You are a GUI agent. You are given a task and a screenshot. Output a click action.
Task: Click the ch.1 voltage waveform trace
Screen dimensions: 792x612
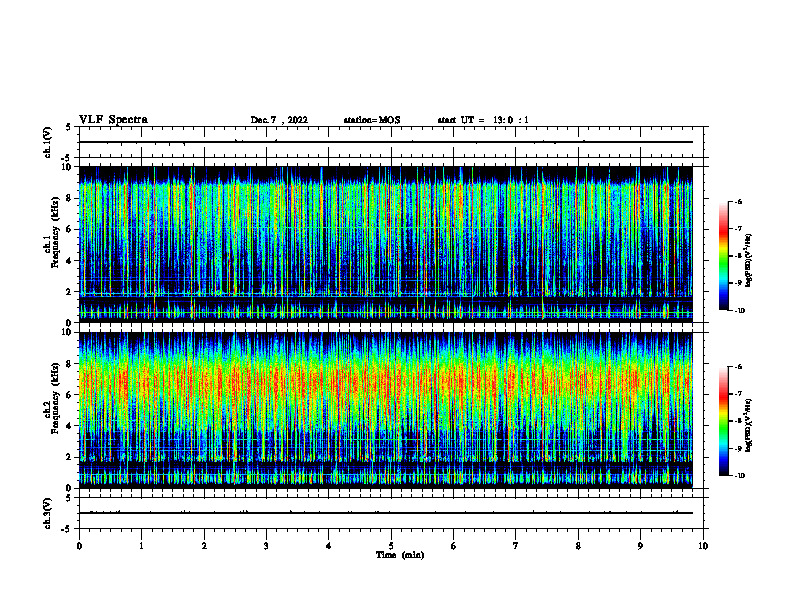click(x=386, y=142)
